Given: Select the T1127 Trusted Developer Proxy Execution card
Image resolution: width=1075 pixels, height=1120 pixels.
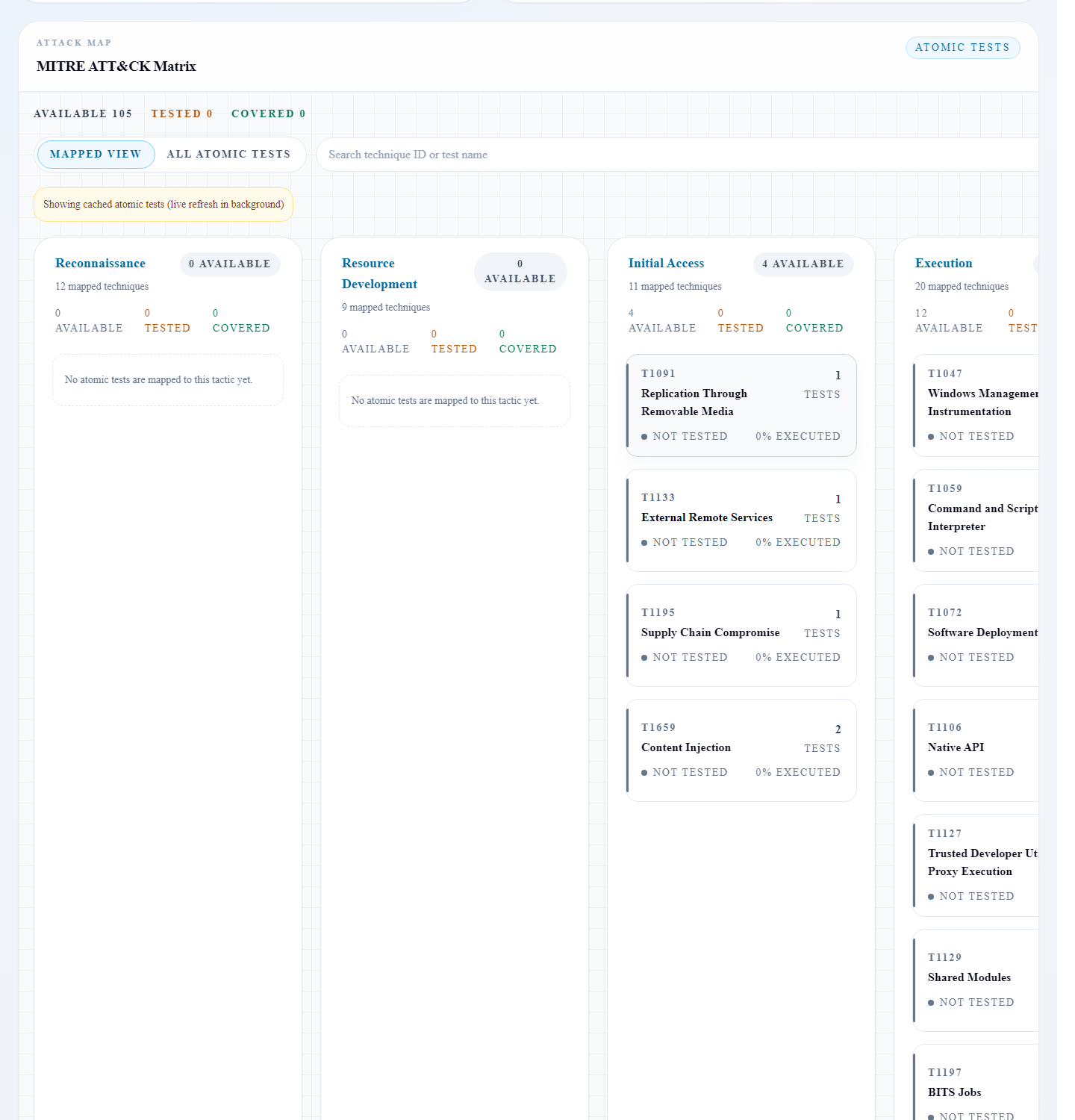Looking at the screenshot, I should pos(976,865).
